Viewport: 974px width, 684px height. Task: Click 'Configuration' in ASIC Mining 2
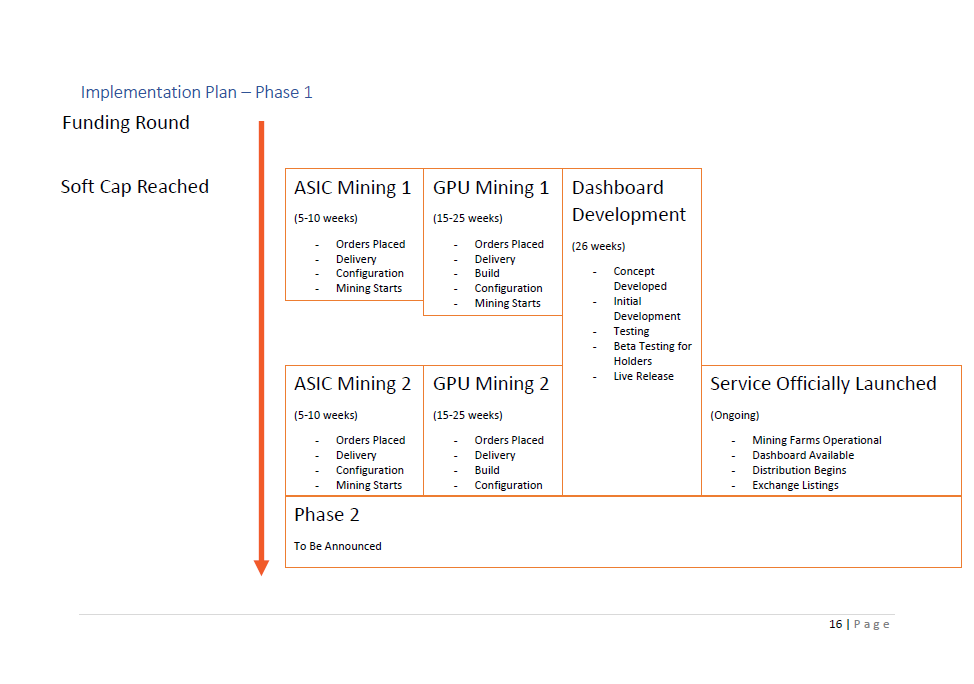(370, 470)
